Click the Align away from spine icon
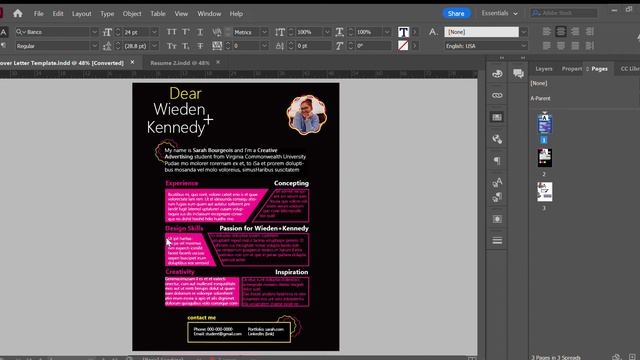This screenshot has width=640, height=360. pos(590,46)
